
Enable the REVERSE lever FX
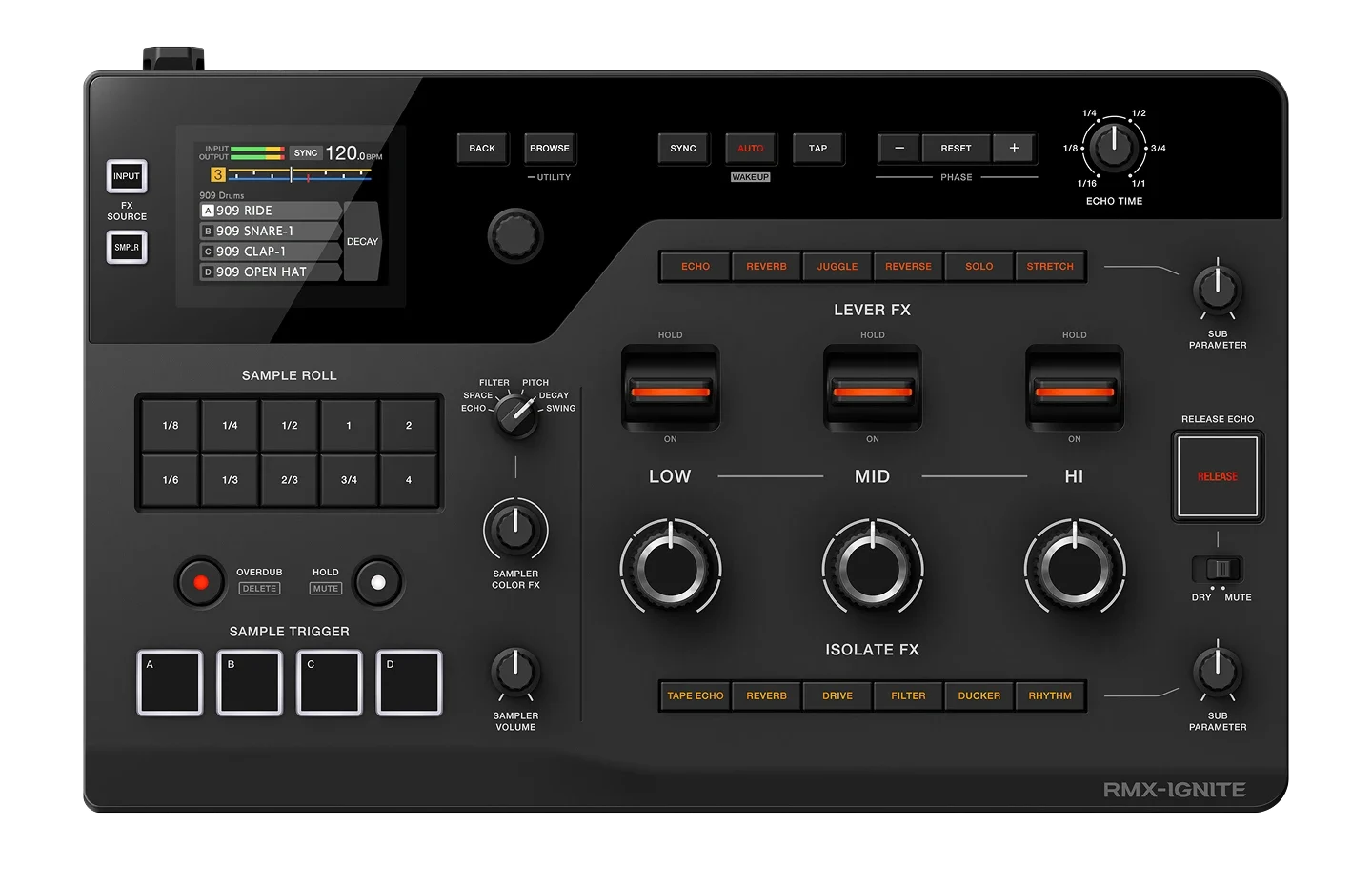click(907, 266)
